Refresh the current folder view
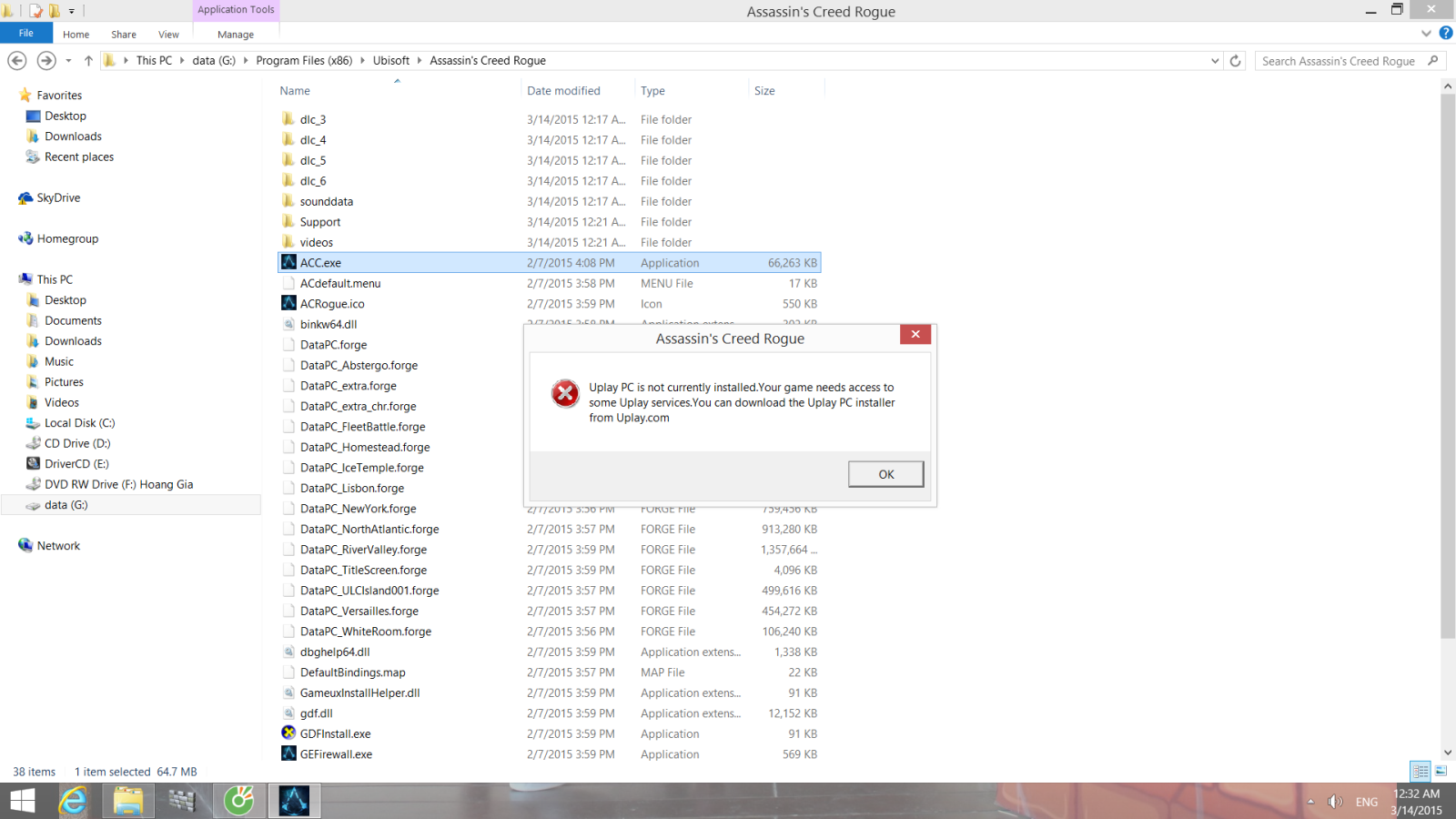Image resolution: width=1456 pixels, height=819 pixels. pyautogui.click(x=1235, y=61)
